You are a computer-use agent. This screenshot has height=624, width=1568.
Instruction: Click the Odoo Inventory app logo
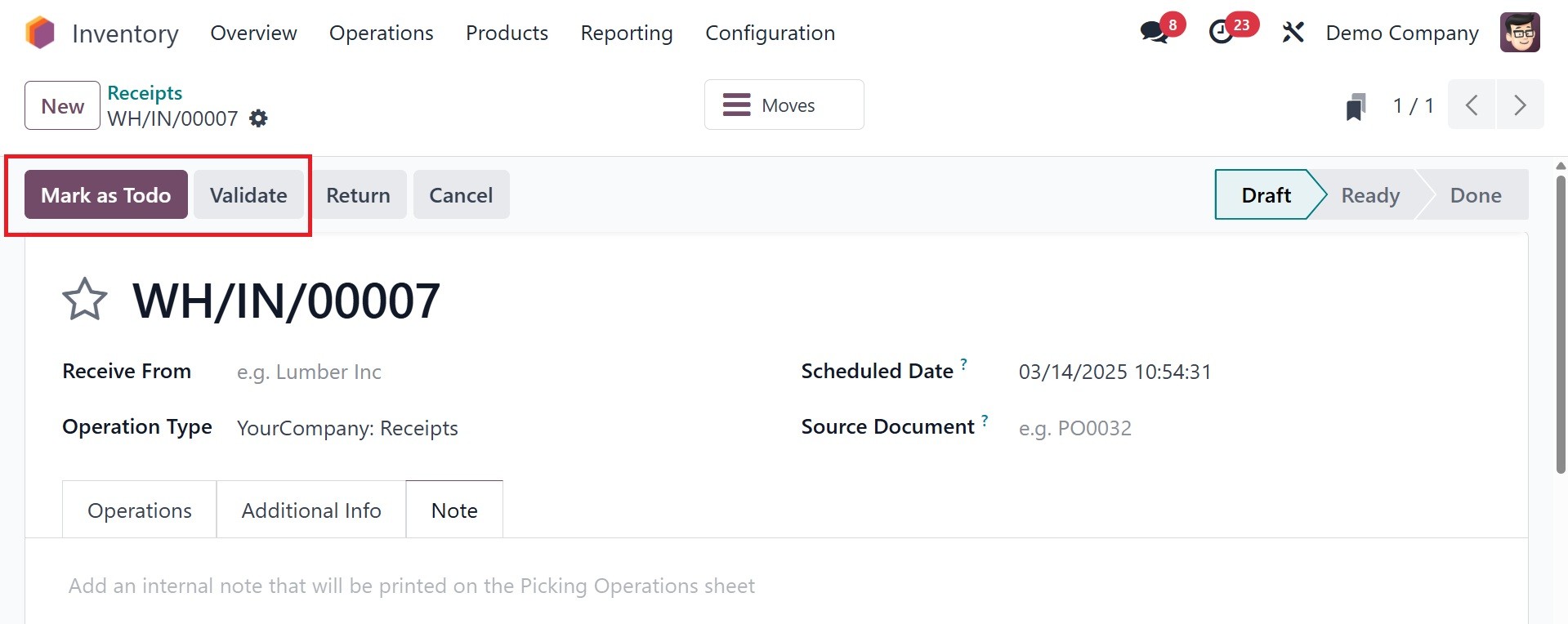tap(39, 33)
